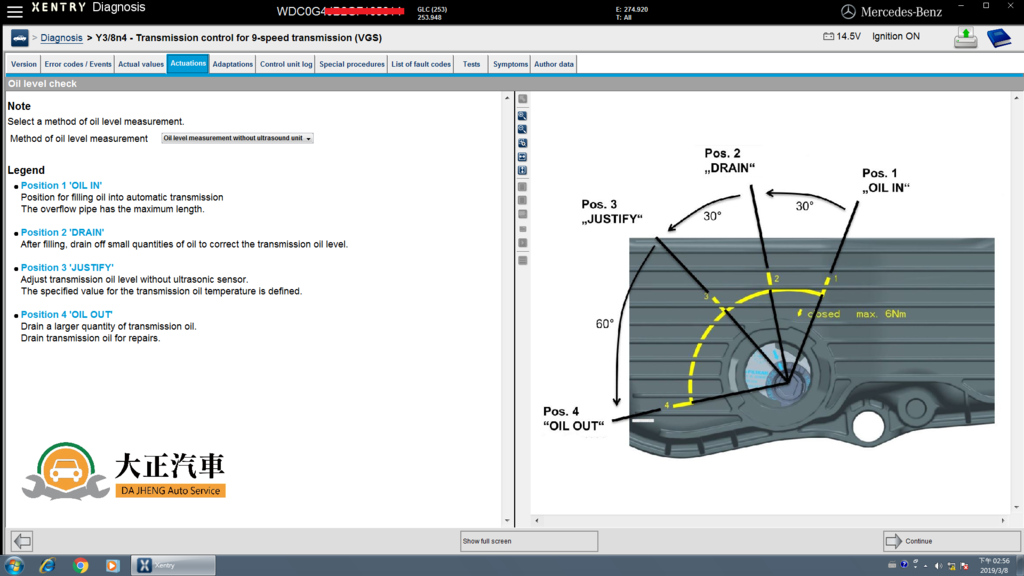This screenshot has height=576, width=1024.
Task: Follow the Diagnosis breadcrumb link
Action: [61, 38]
